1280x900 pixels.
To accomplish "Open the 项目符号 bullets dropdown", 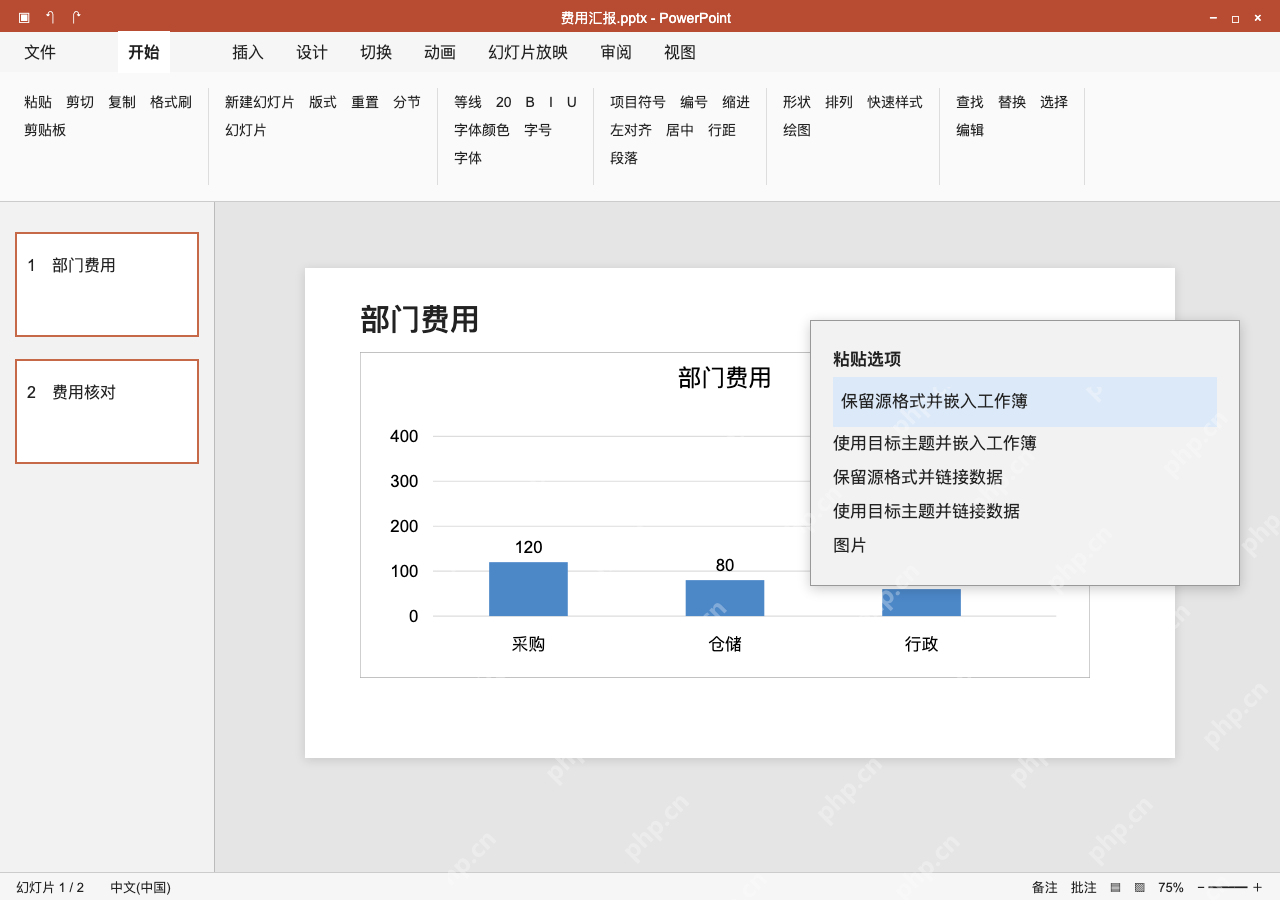I will [x=638, y=102].
